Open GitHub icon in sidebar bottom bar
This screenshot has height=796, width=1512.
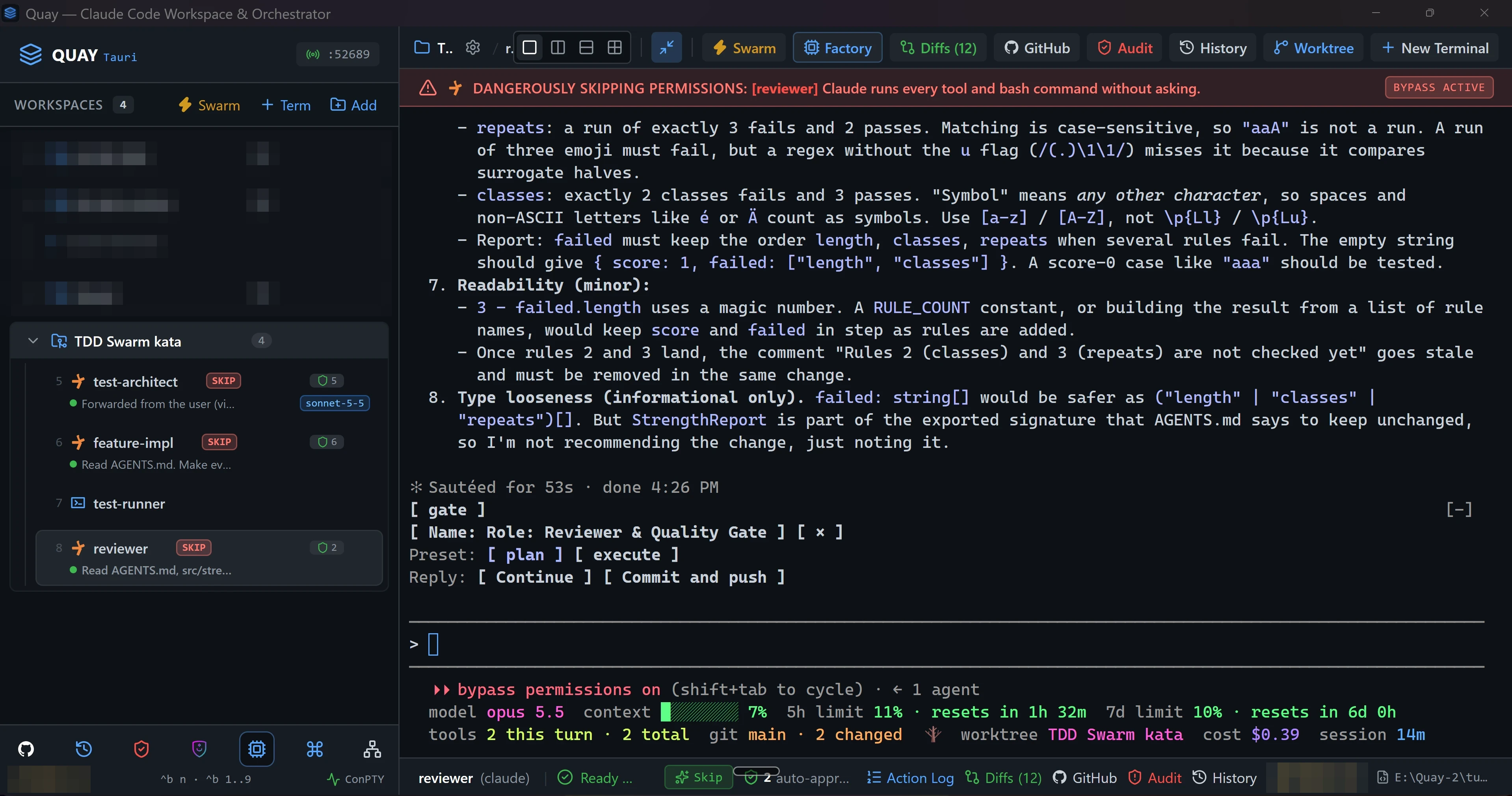pos(26,749)
